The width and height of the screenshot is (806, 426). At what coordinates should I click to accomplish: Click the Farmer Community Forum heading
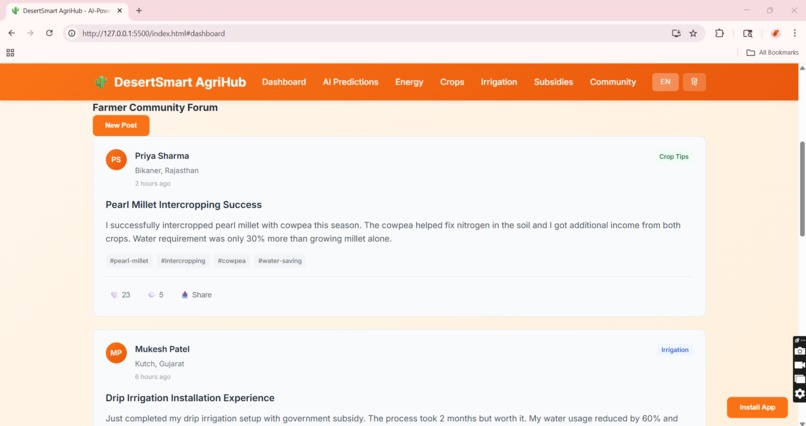(155, 107)
